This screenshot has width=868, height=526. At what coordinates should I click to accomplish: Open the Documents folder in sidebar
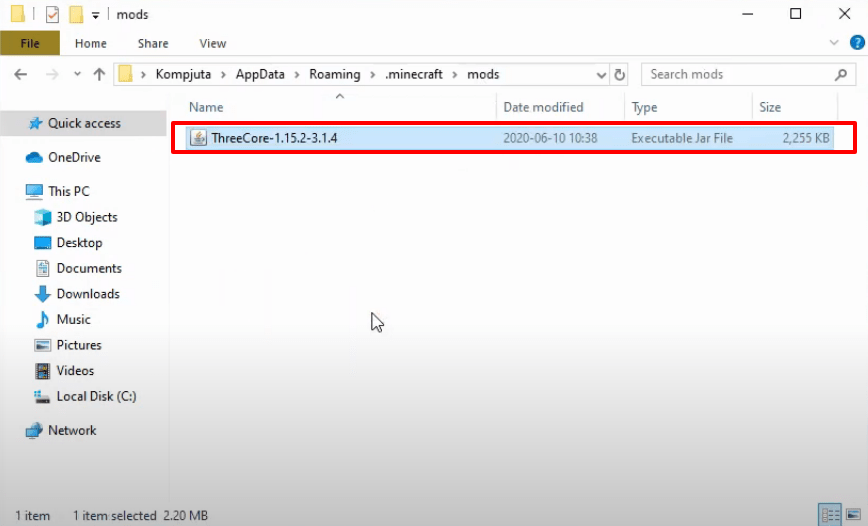coord(89,268)
